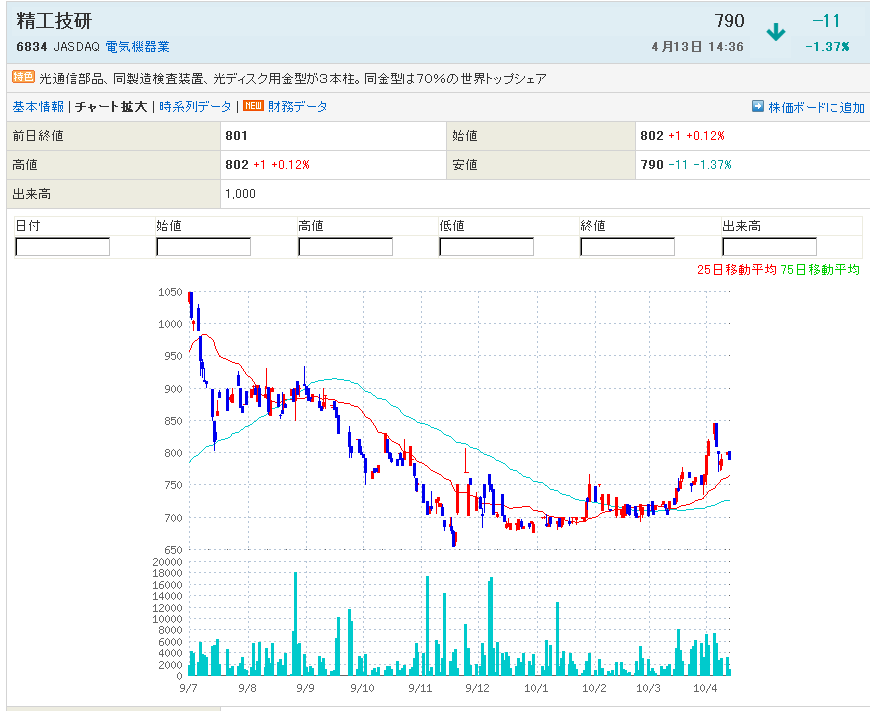Screen dimensions: 870x711
Task: Select the チャート拡大 tab
Action: [111, 107]
